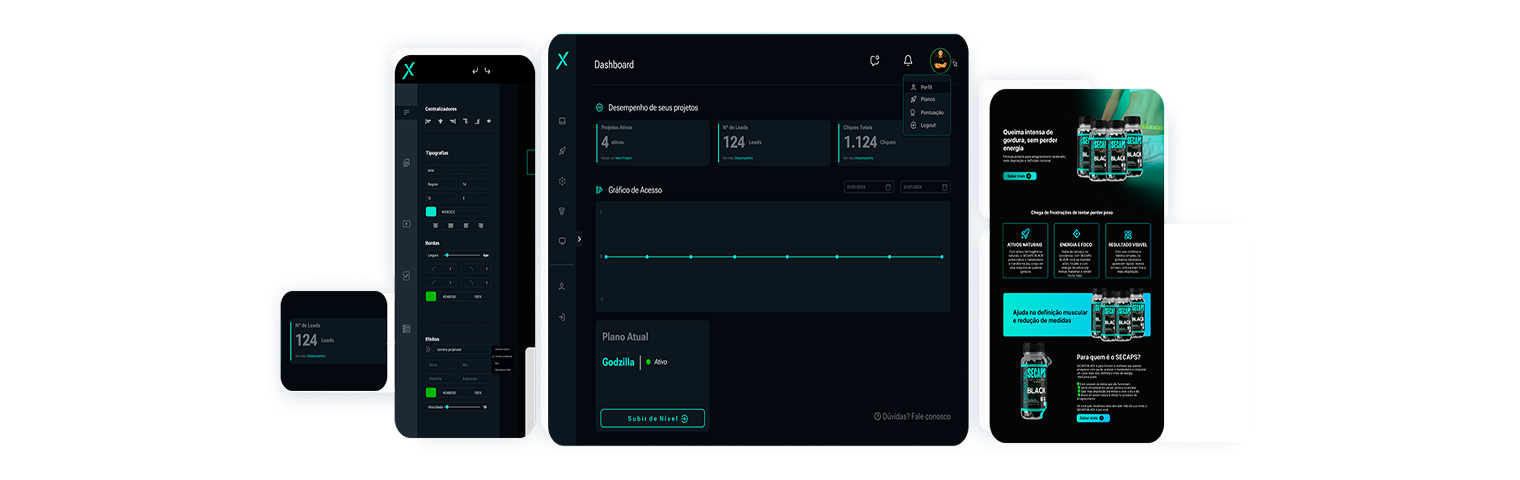
Task: Open the end date picker field
Action: pos(925,187)
